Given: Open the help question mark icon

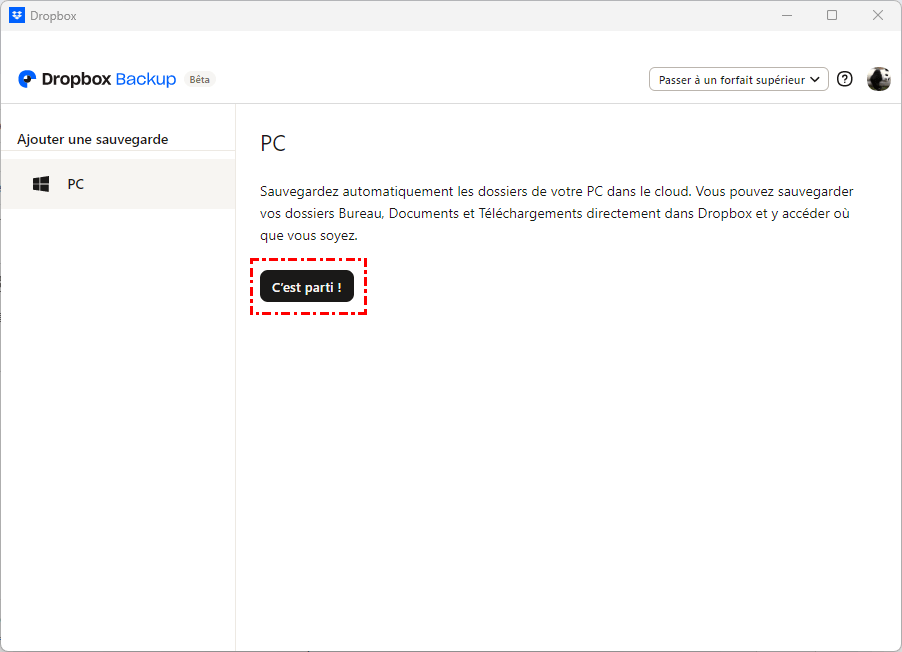Looking at the screenshot, I should point(844,79).
